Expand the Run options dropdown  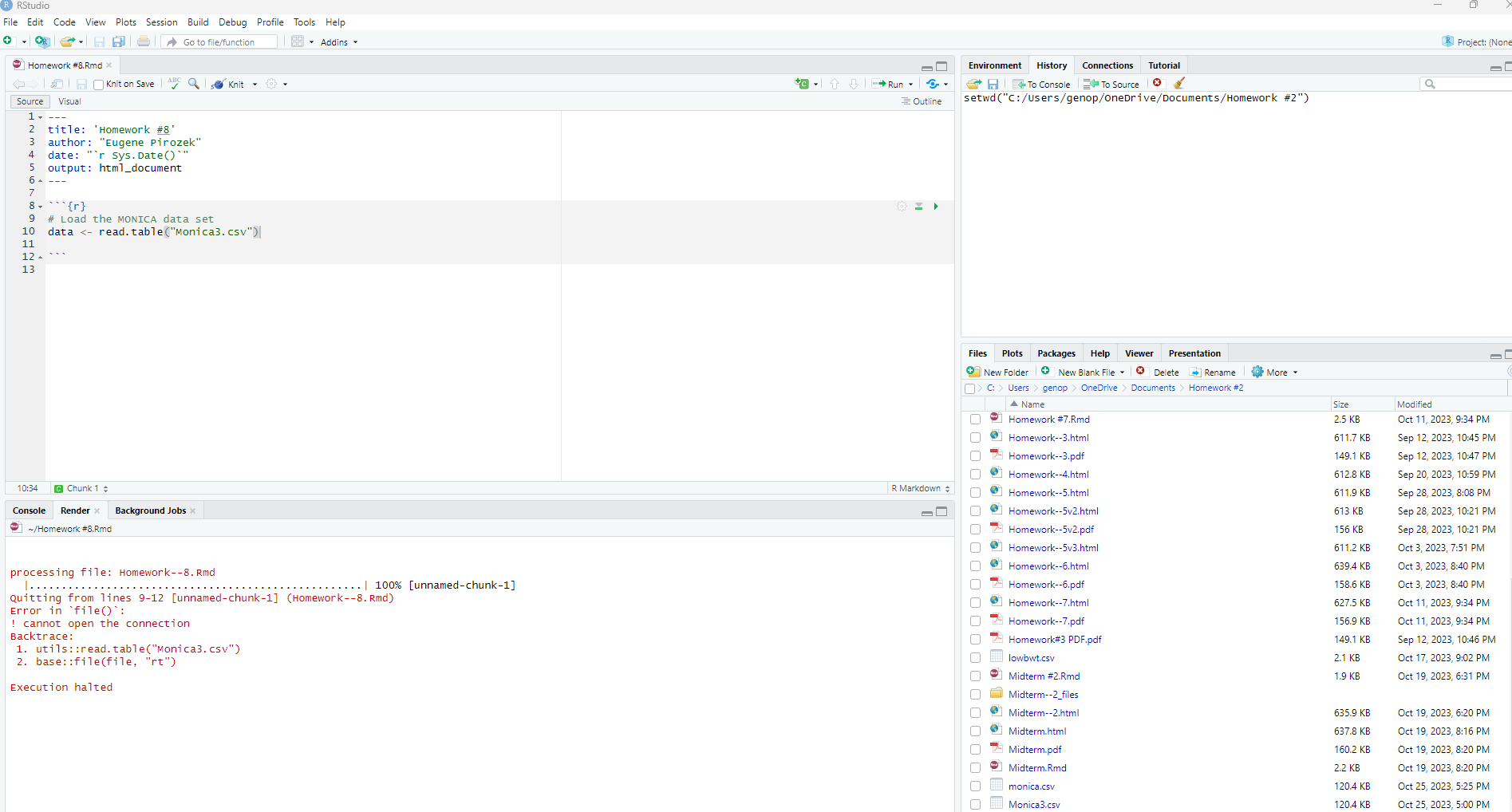point(910,84)
